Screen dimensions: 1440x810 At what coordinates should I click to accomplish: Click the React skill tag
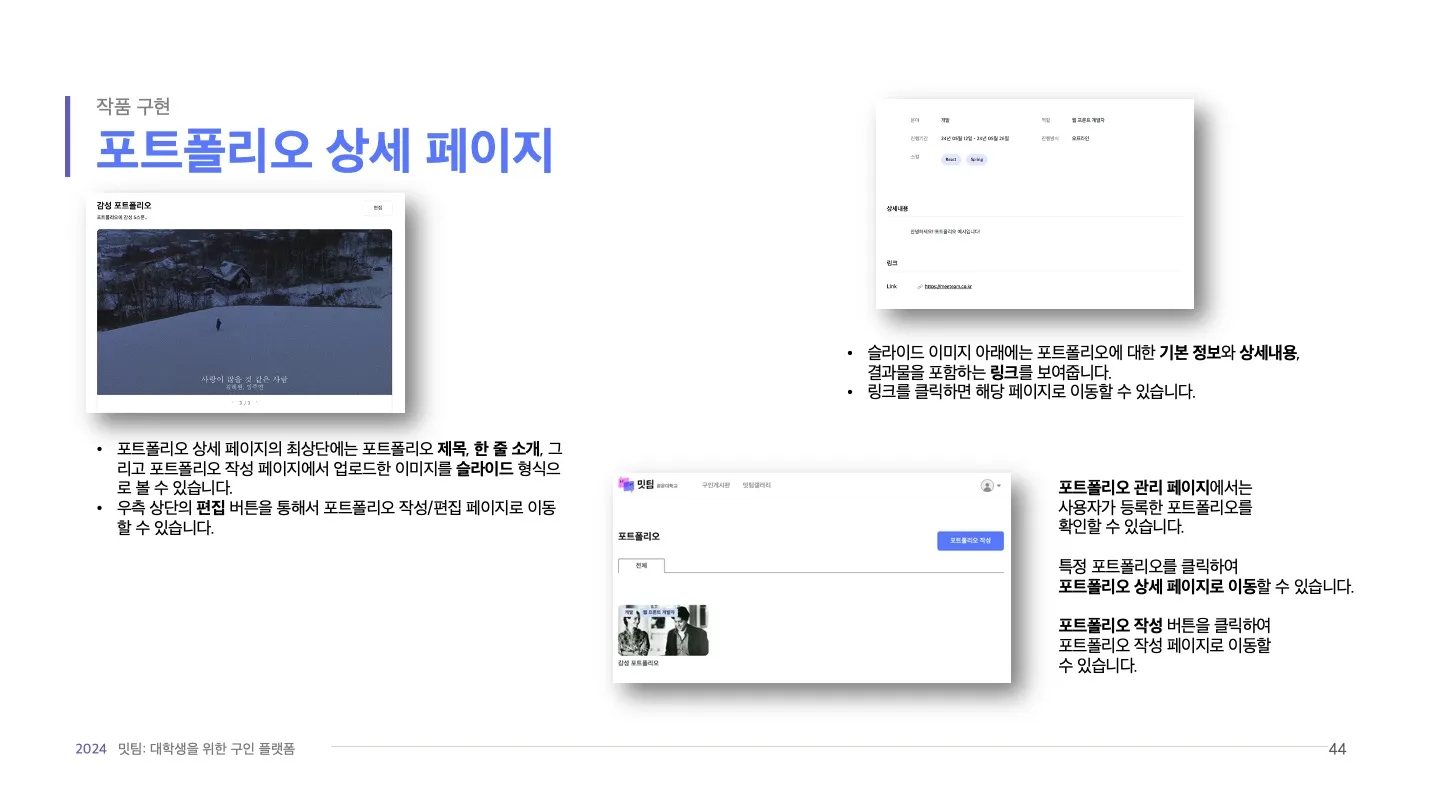[951, 159]
